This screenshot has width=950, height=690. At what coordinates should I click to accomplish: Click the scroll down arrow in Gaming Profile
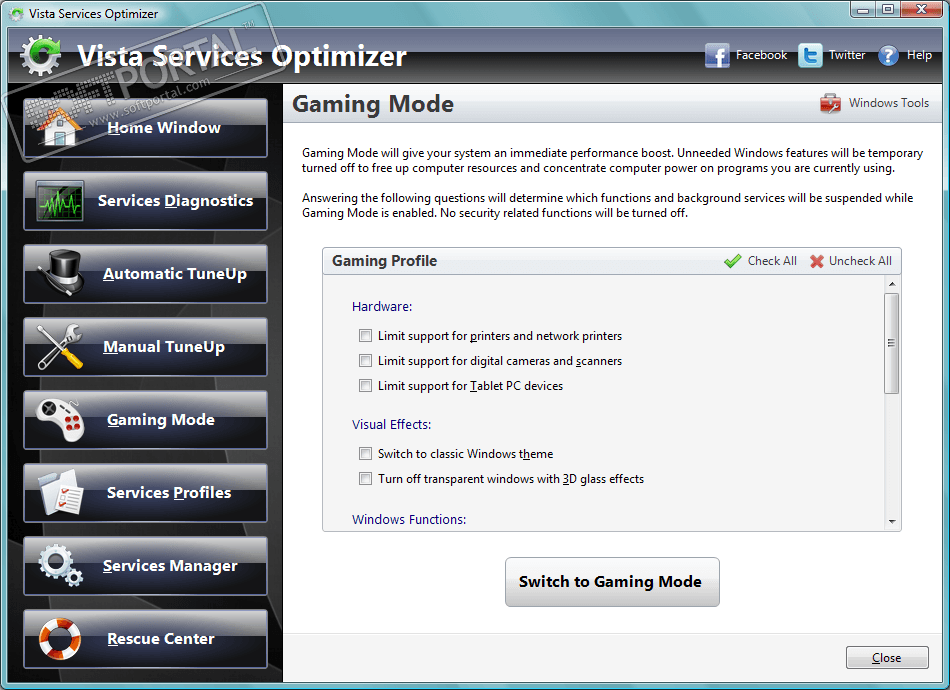click(892, 522)
